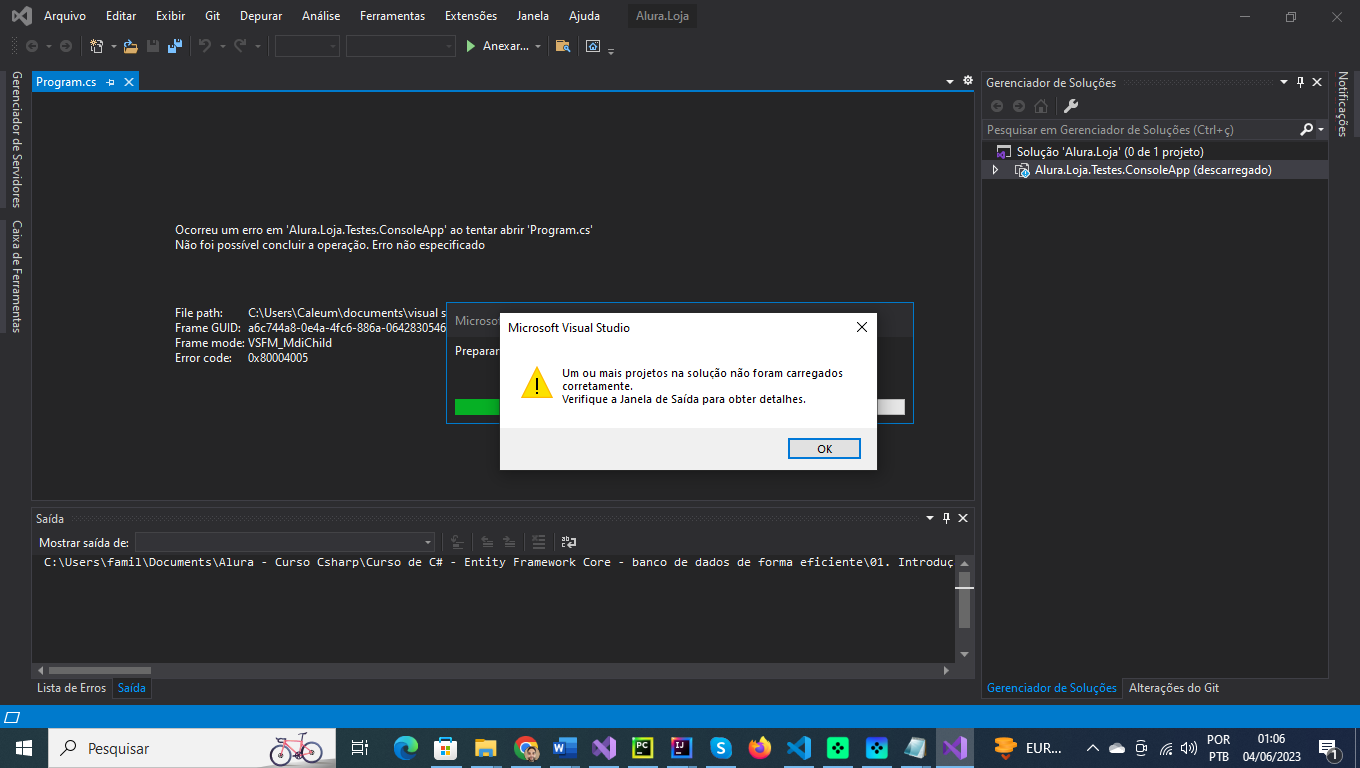Open the document list dropdown above the editor
1360x768 pixels.
pos(950,82)
